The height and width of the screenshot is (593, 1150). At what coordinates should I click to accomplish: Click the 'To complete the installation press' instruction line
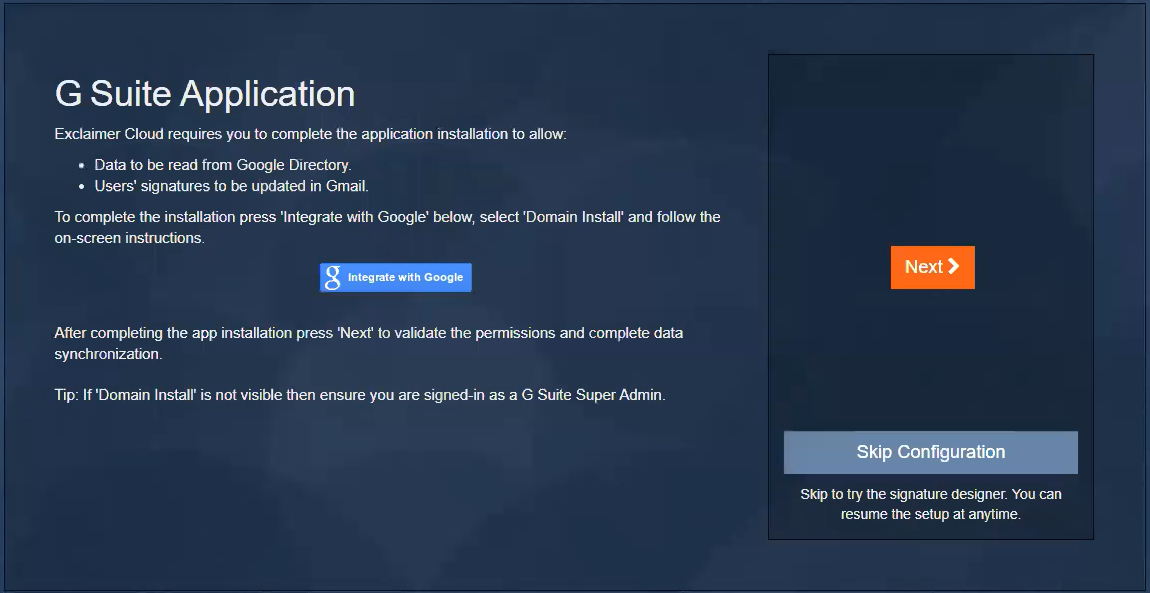[x=387, y=217]
